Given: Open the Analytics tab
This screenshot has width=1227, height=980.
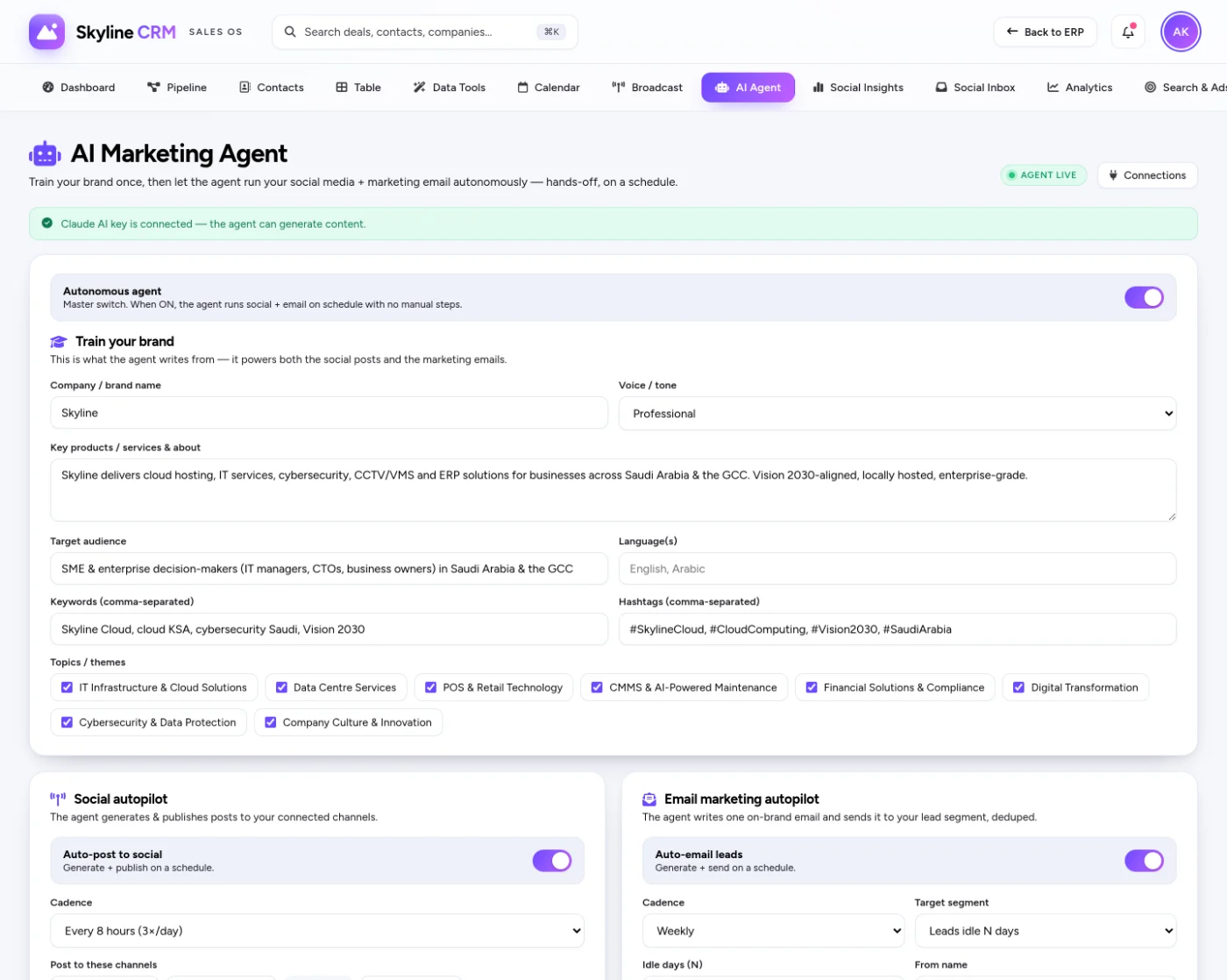Looking at the screenshot, I should tap(1080, 88).
